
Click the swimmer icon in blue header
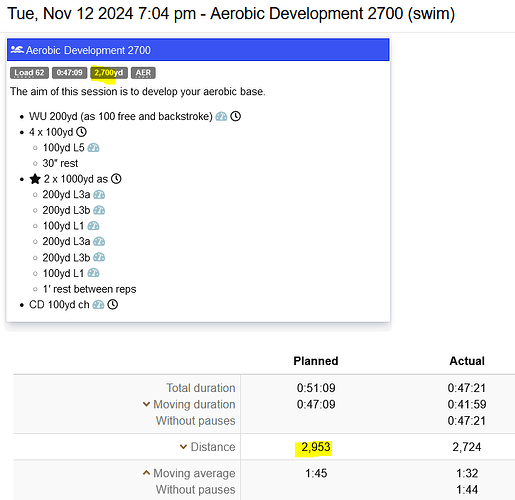tap(17, 50)
